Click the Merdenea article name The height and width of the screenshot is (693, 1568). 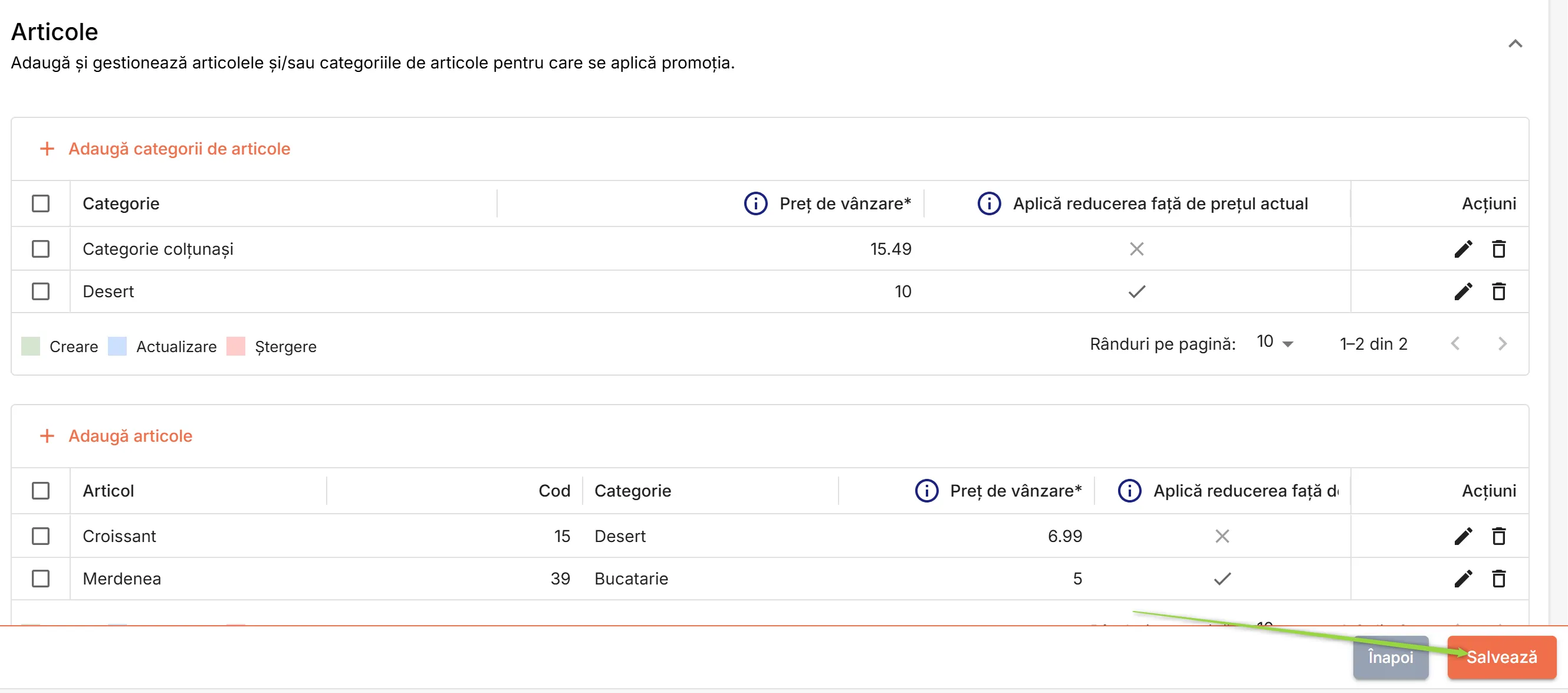point(121,579)
